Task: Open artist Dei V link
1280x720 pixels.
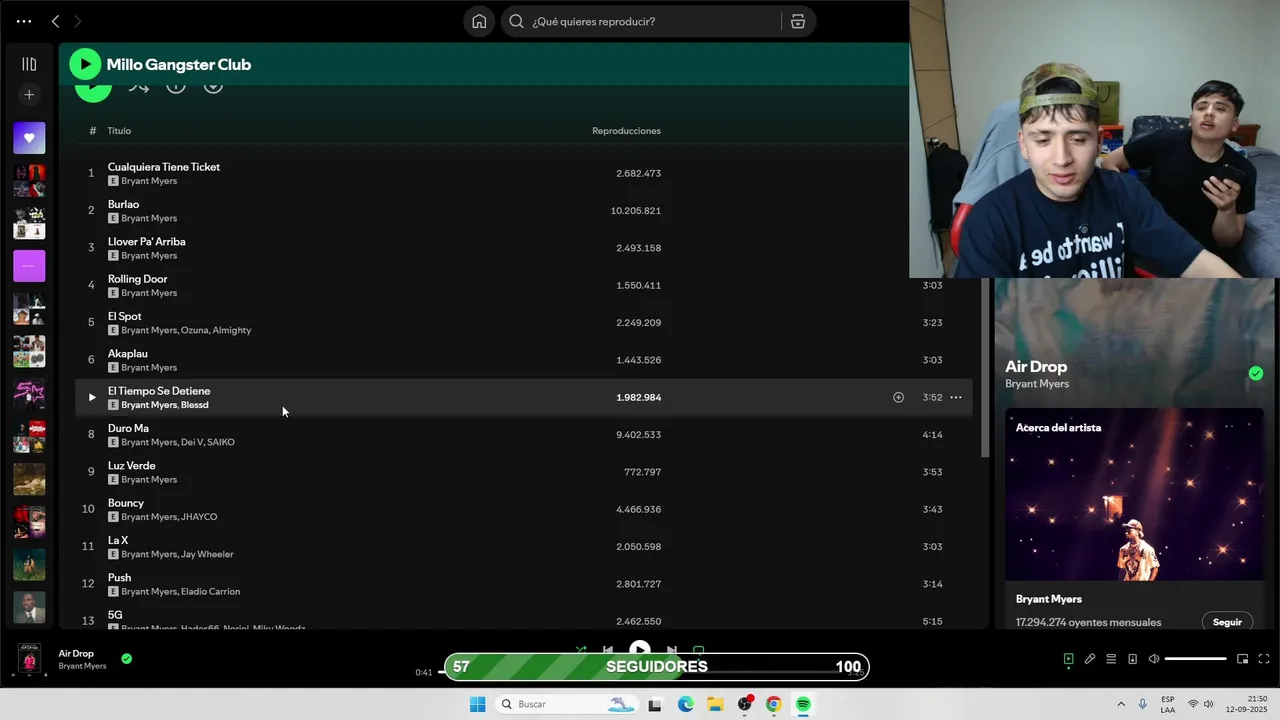Action: (192, 442)
